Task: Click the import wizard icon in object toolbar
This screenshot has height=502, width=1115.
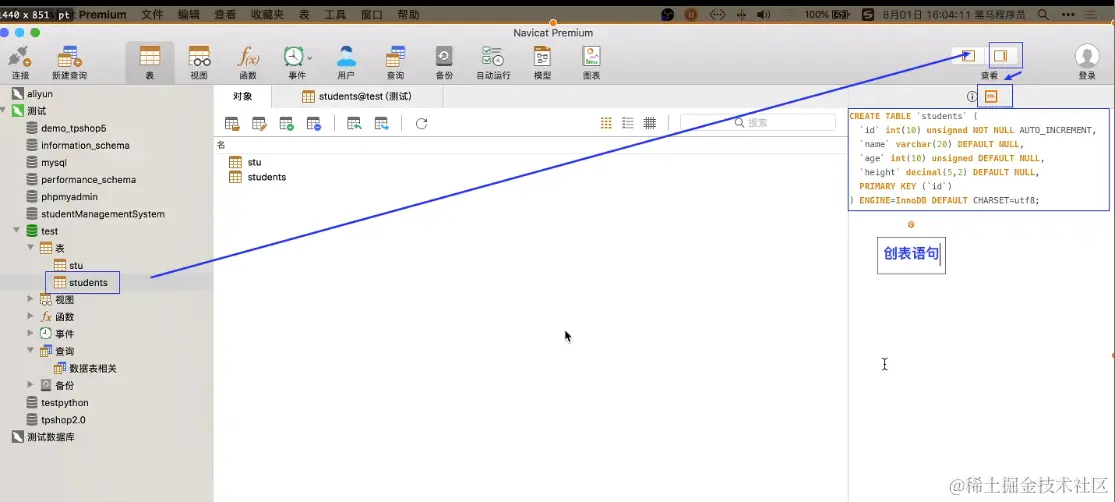Action: pos(354,124)
